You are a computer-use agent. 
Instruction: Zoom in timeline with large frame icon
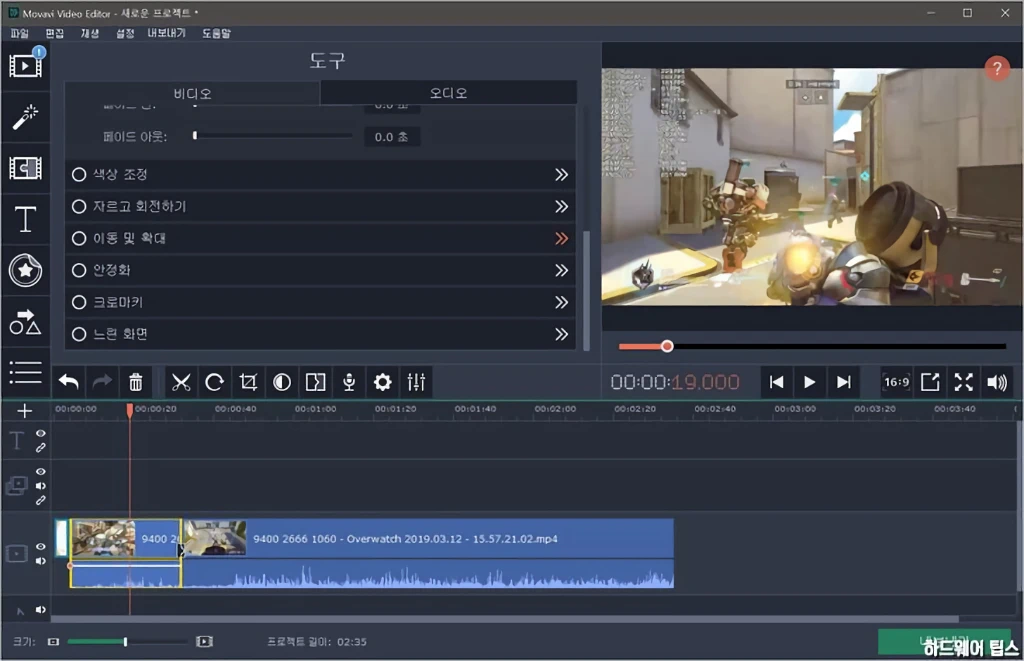click(x=204, y=642)
